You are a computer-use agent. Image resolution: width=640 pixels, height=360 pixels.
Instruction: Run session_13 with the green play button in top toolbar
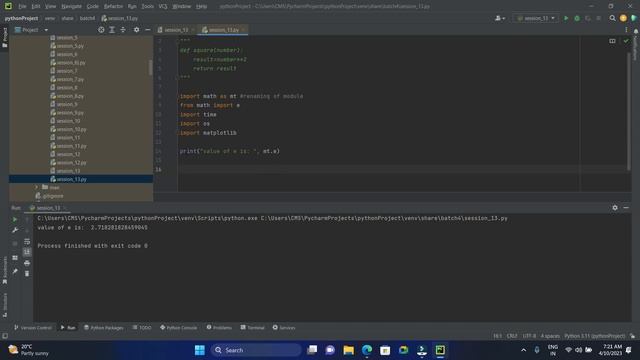tap(566, 18)
